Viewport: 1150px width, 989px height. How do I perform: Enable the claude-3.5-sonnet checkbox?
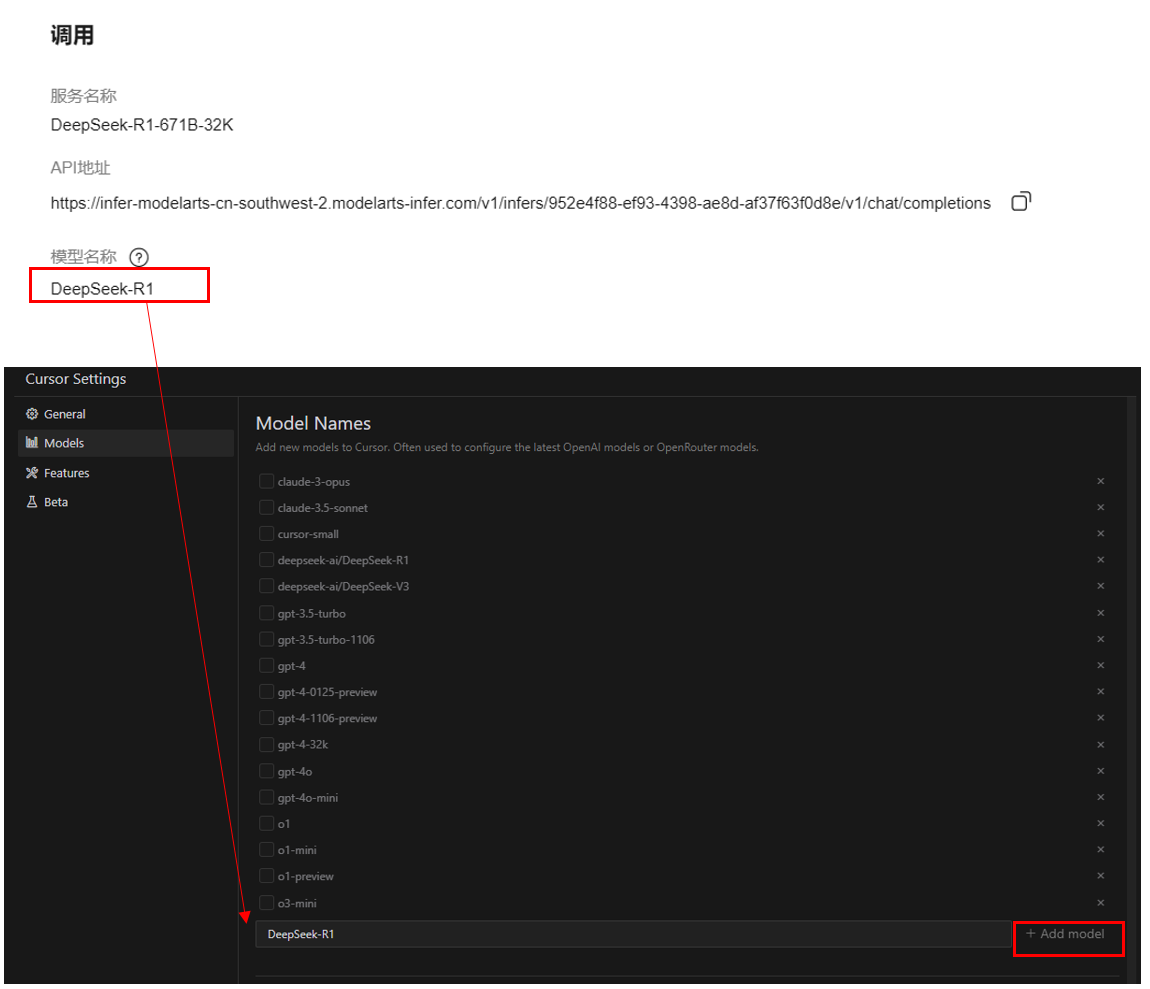[x=266, y=508]
